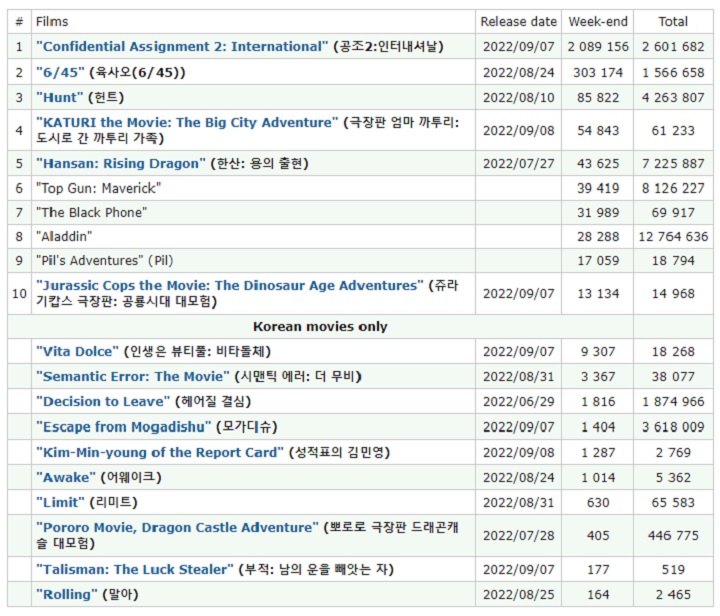The image size is (720, 616).
Task: Select total value 7 225 887
Action: pos(673,163)
